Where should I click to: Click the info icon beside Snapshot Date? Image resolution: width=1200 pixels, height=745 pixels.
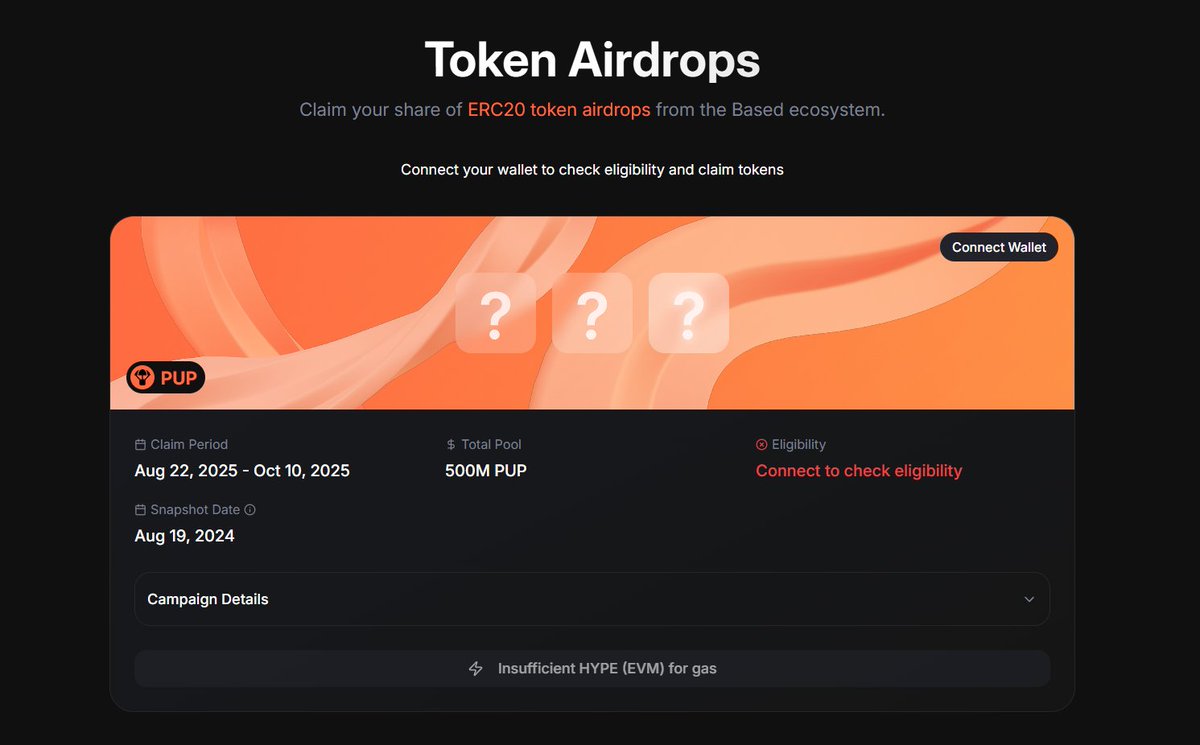pyautogui.click(x=250, y=510)
